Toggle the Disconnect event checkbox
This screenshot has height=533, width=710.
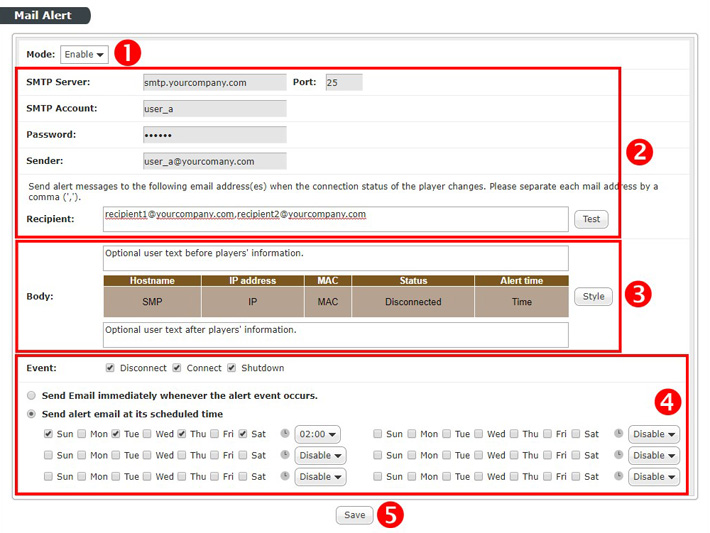point(110,368)
